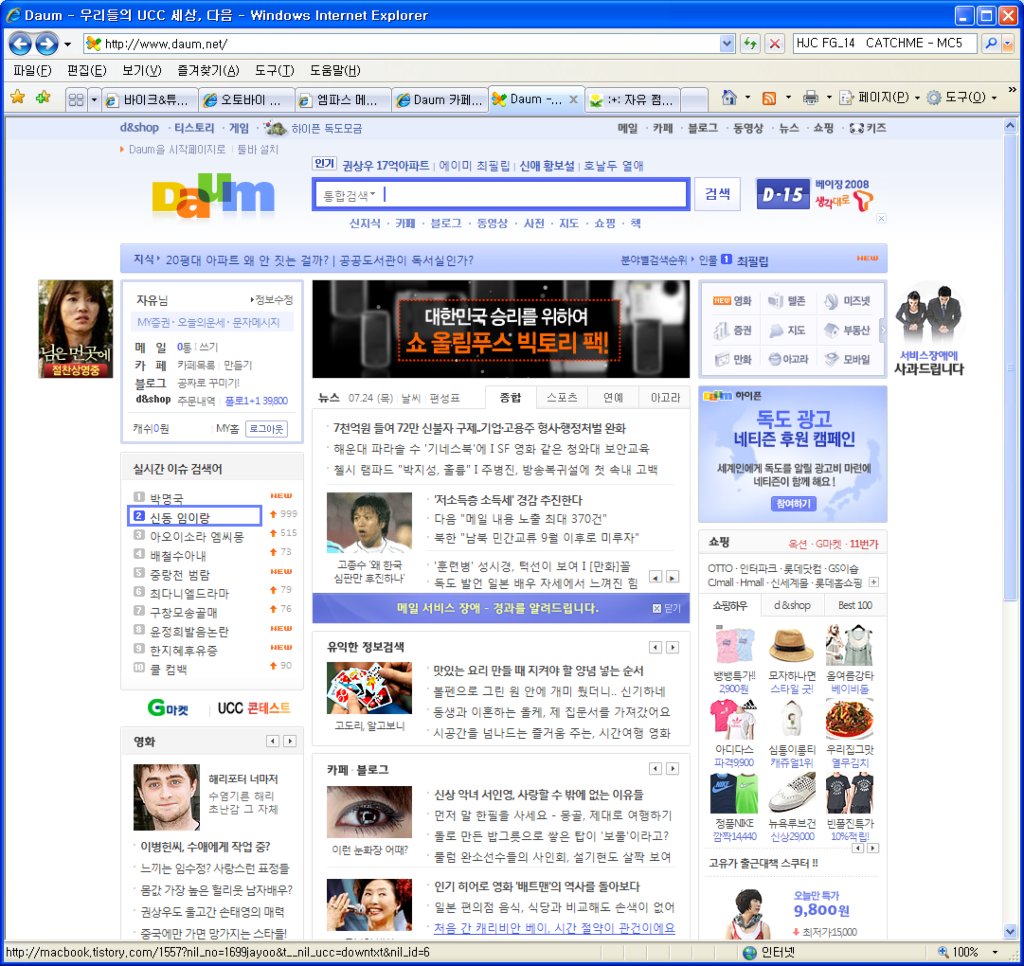Open the 도움말(H) menu
The image size is (1024, 966).
pyautogui.click(x=335, y=71)
